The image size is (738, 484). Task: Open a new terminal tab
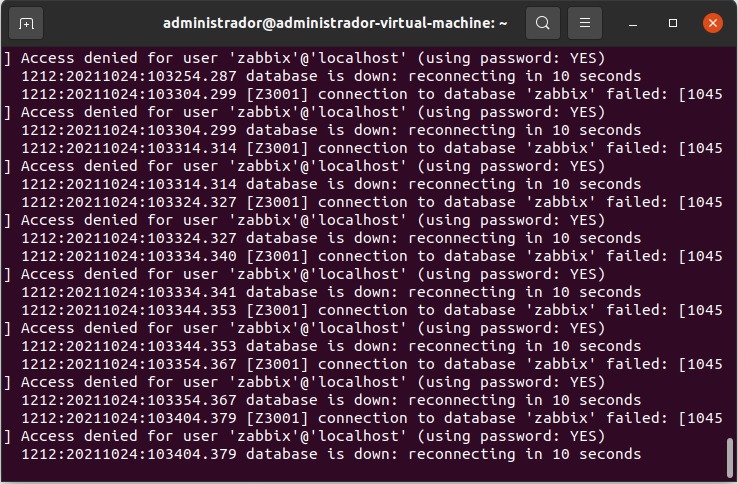26,23
